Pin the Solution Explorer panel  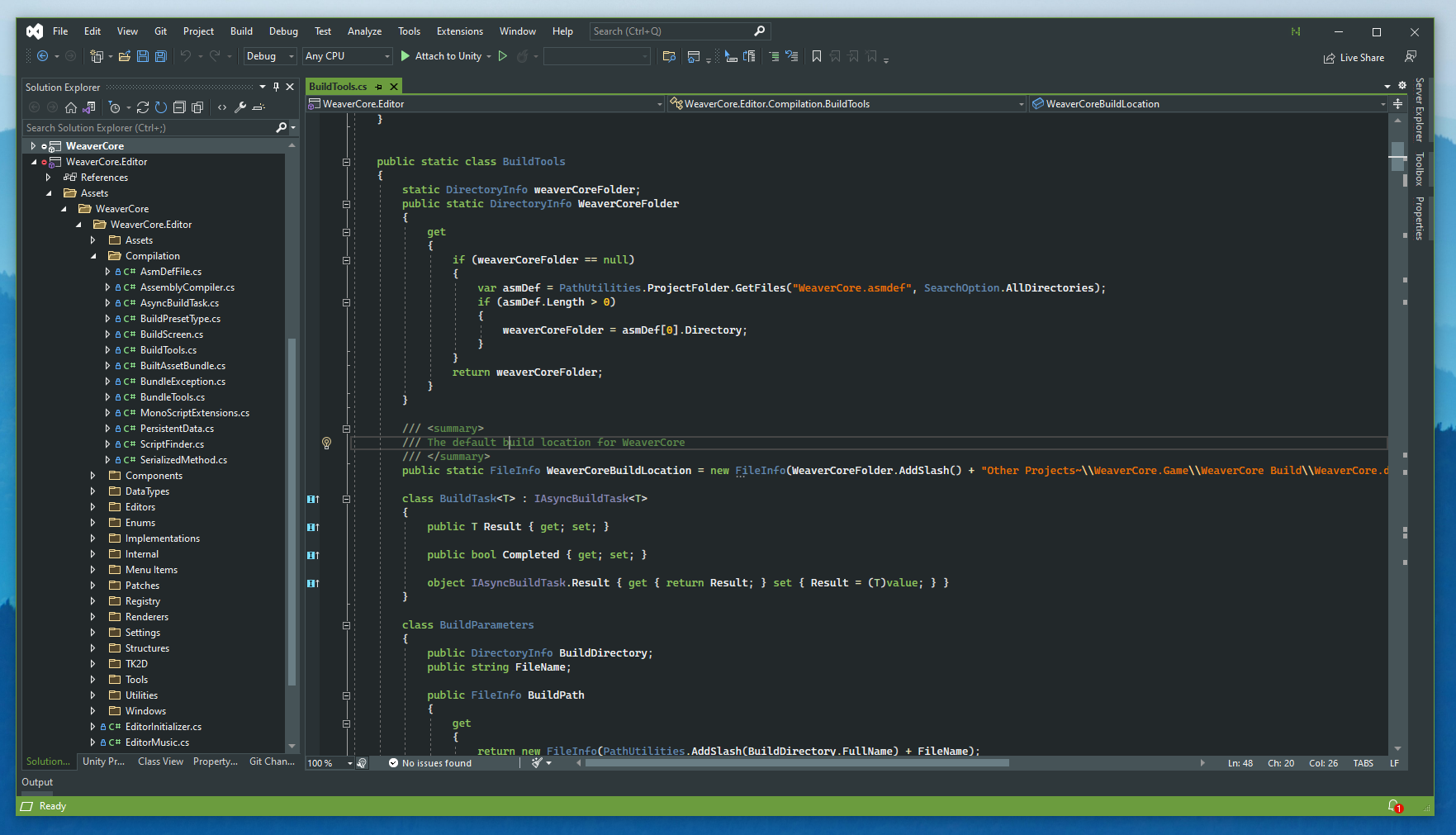coord(276,87)
